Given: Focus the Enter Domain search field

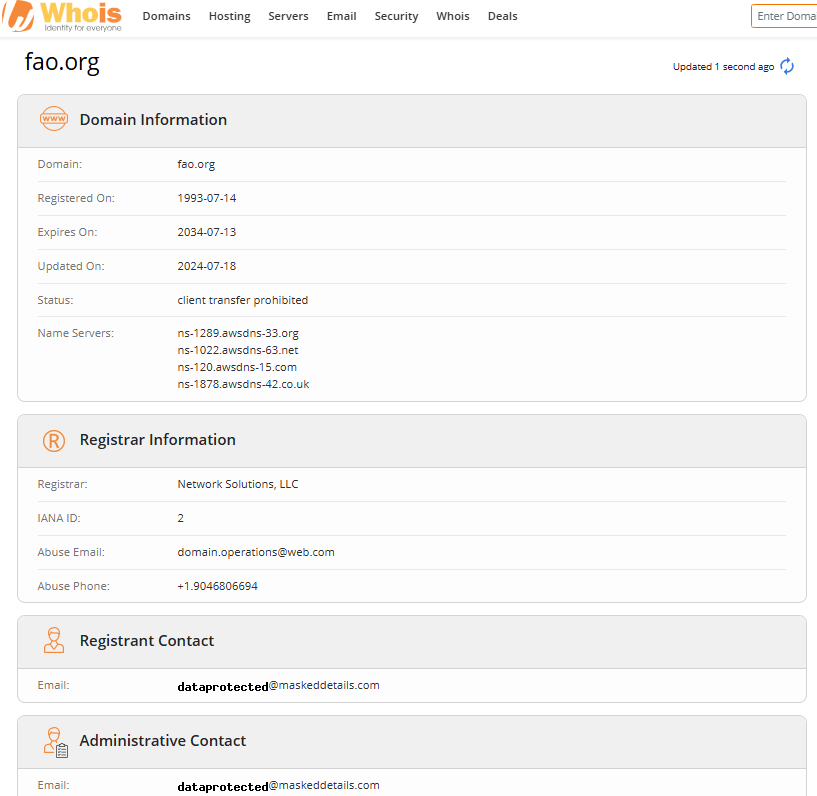Looking at the screenshot, I should (784, 16).
